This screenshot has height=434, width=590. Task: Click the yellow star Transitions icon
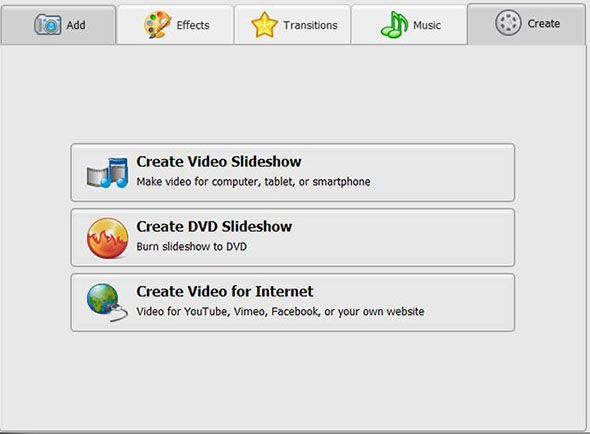click(264, 25)
